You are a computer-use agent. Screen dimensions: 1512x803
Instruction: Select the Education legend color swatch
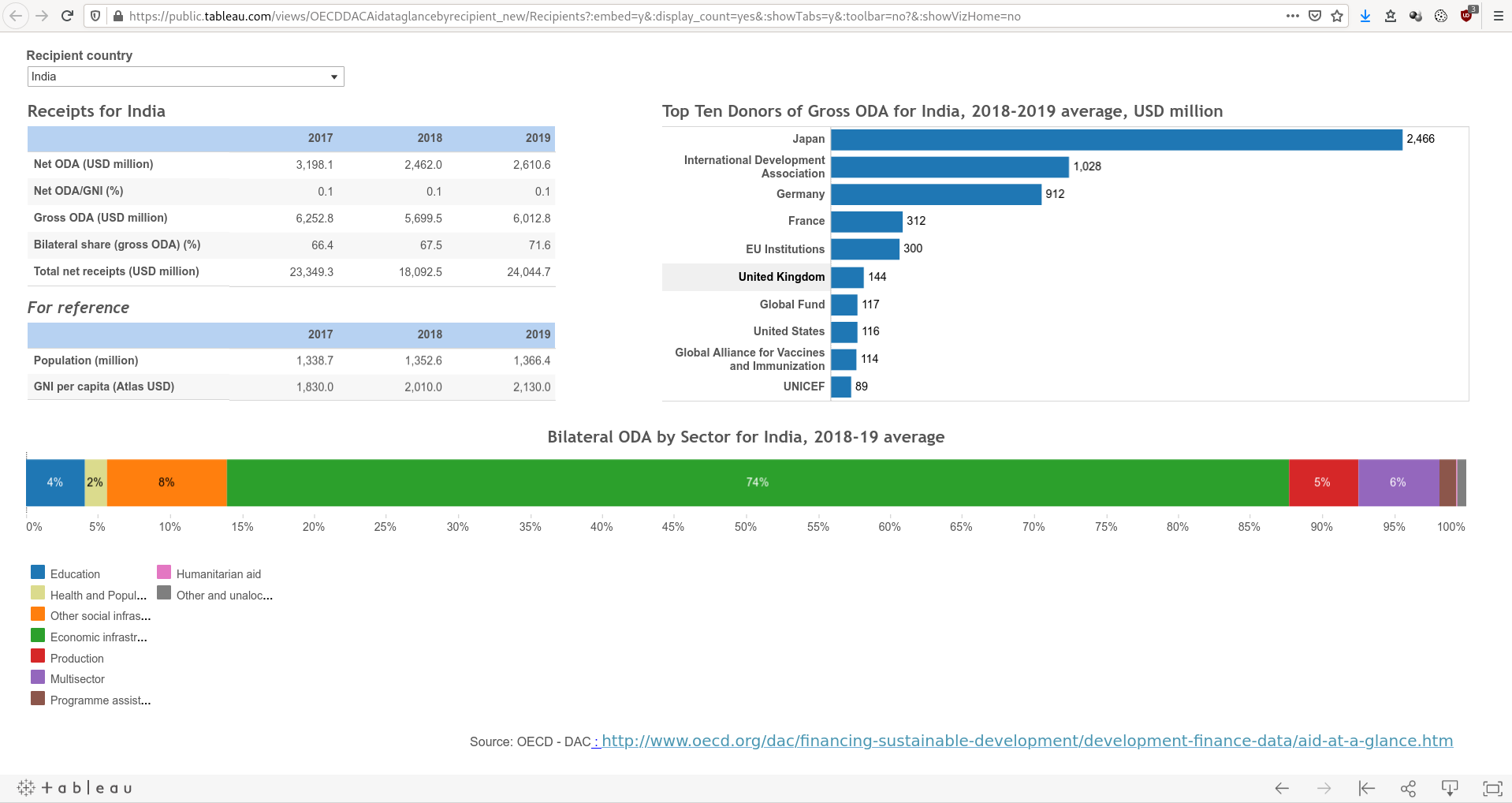point(38,572)
